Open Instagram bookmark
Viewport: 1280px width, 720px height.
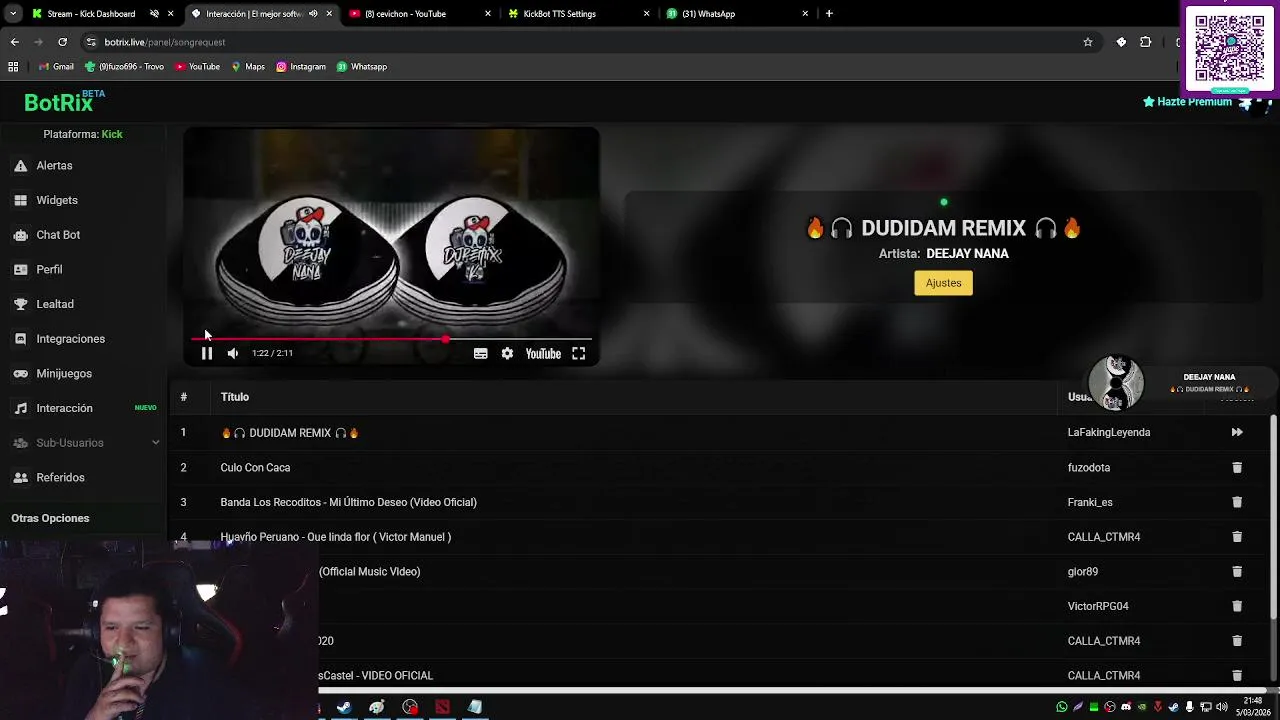click(301, 67)
